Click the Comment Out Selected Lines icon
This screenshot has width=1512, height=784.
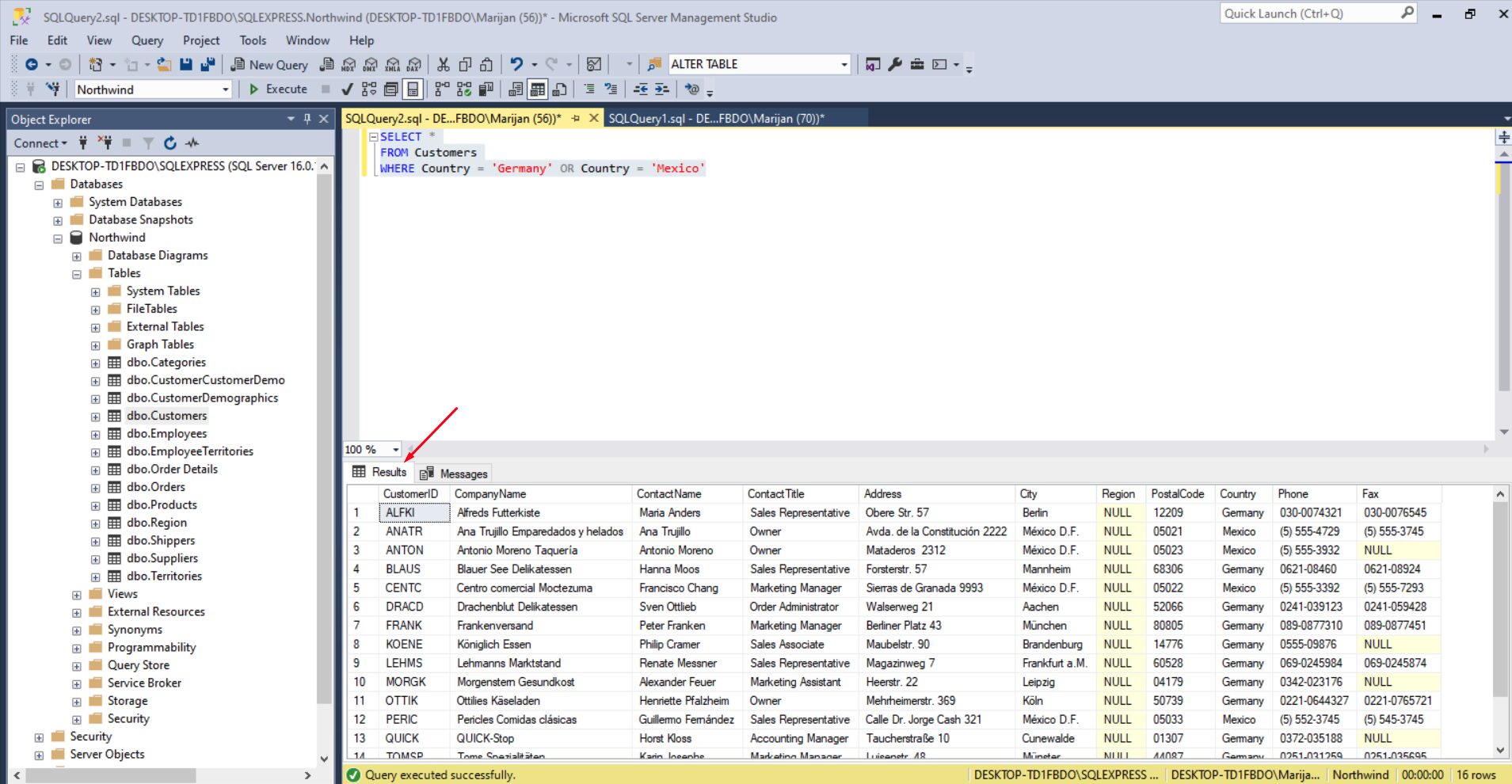coord(588,89)
